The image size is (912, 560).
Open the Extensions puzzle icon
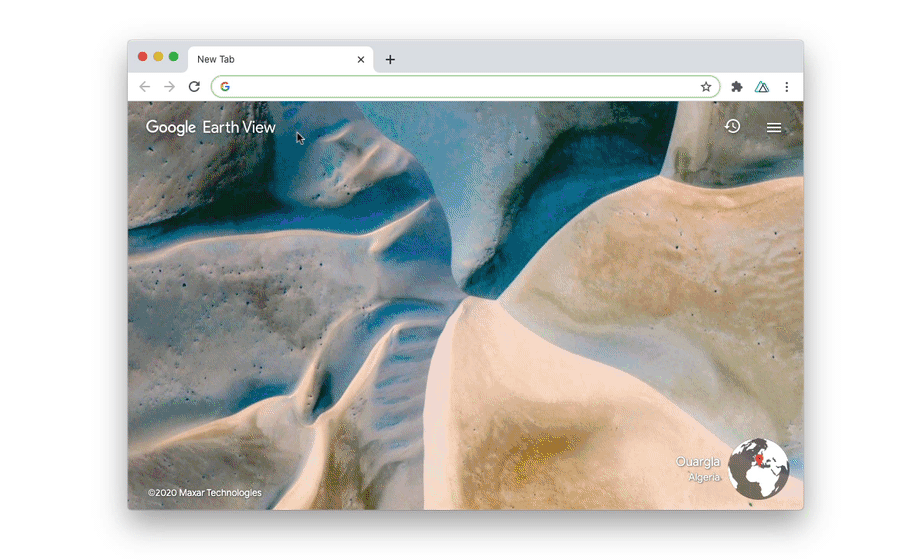(x=736, y=87)
